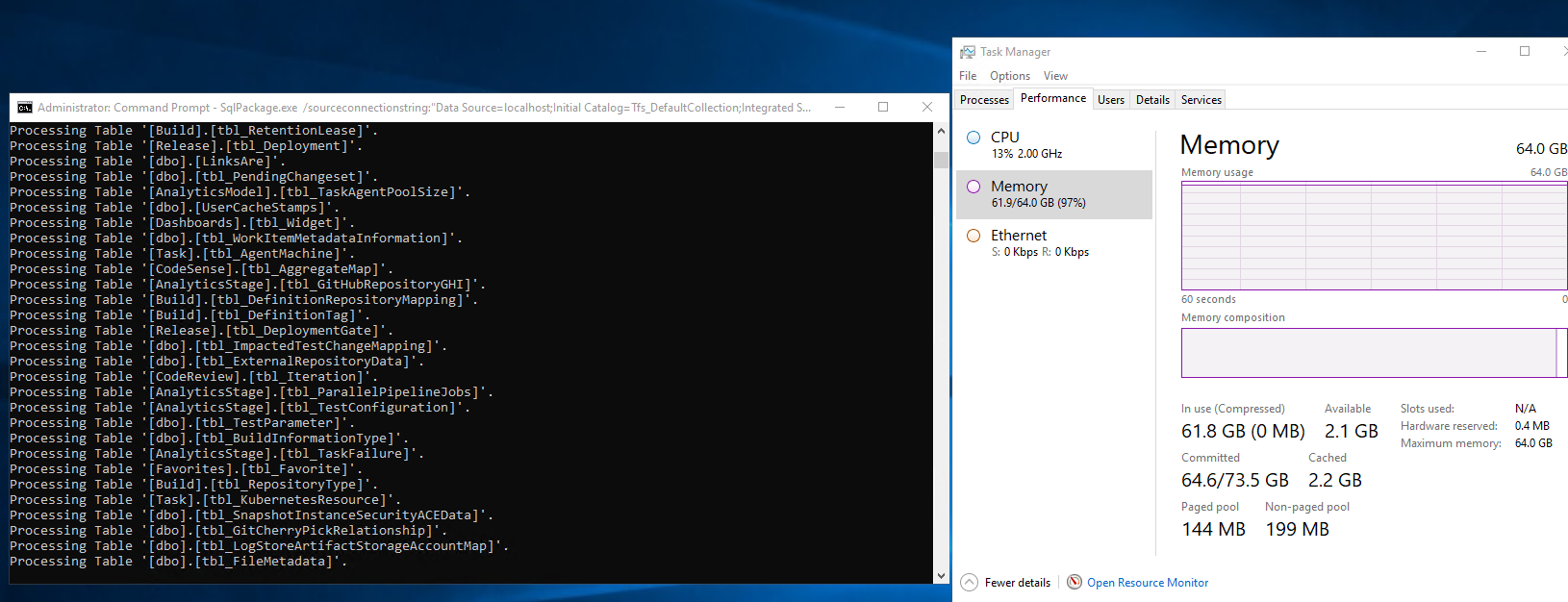Click the Resource Monitor icon
This screenshot has width=1568, height=602.
[1075, 582]
